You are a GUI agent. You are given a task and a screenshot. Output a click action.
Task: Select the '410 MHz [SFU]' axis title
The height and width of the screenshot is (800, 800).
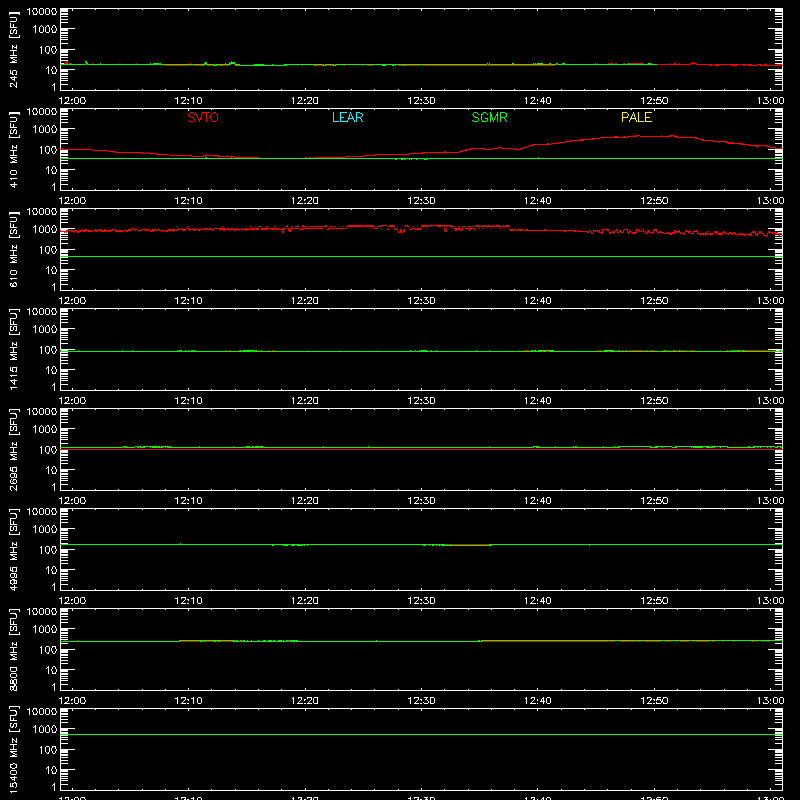(14, 150)
